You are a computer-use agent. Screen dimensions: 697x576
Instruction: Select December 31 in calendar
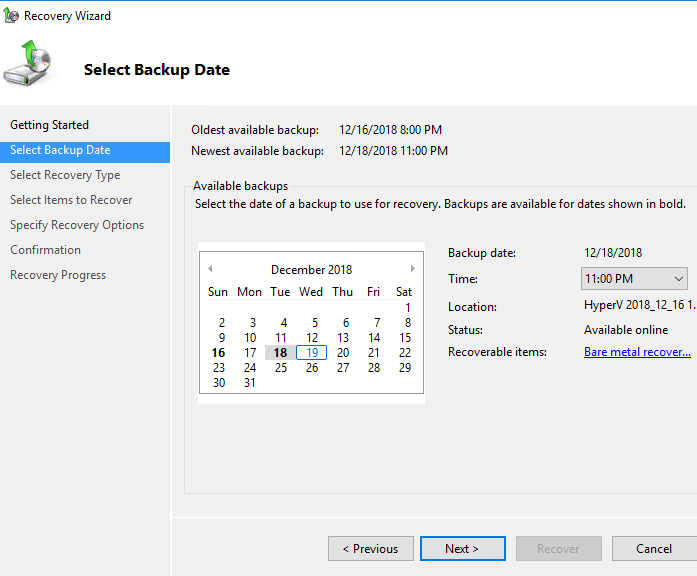point(250,383)
